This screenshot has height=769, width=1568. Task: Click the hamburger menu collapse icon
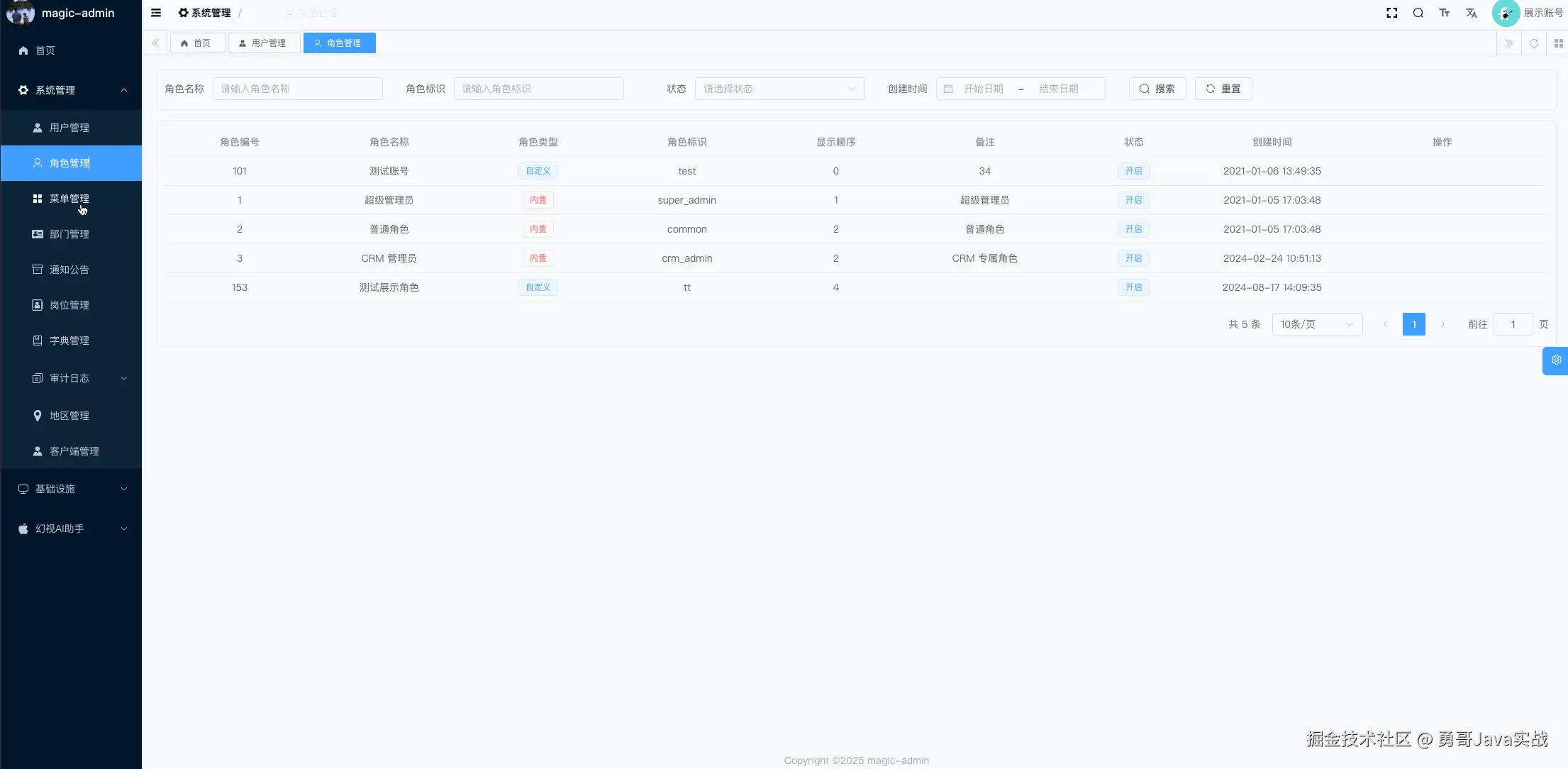[x=156, y=13]
